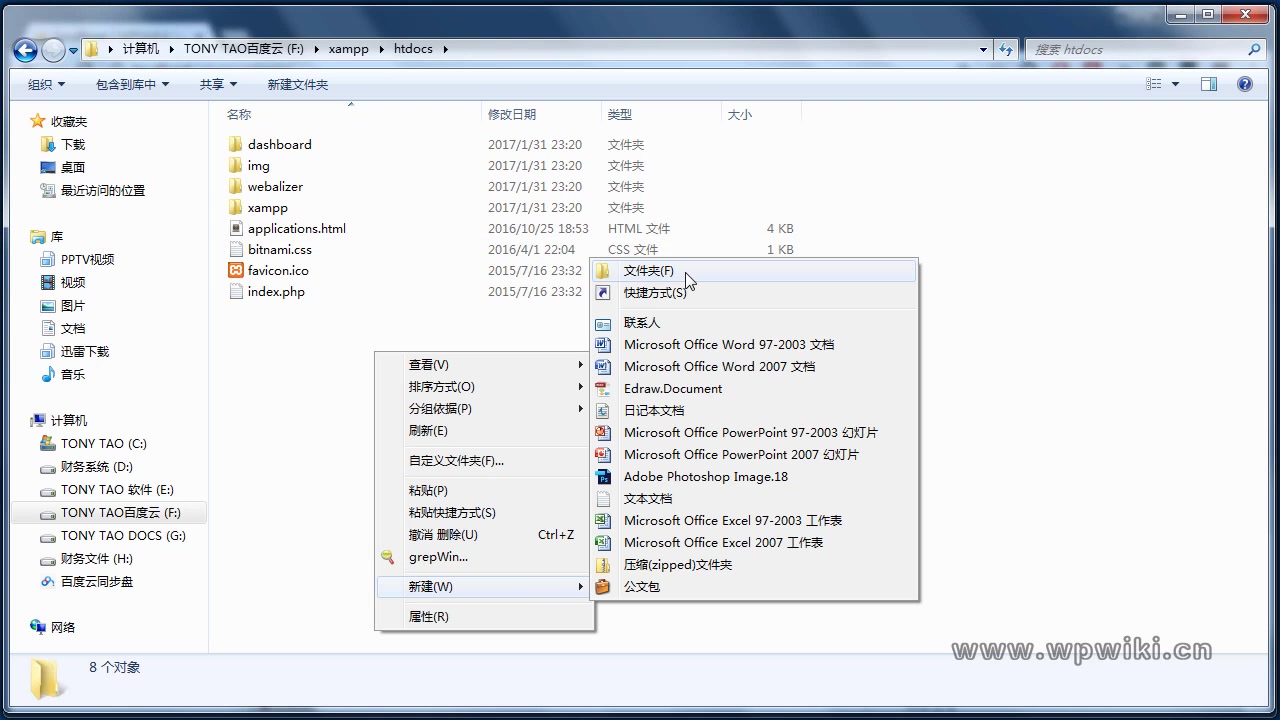Click the Contact (联系人) icon
1280x720 pixels.
tap(603, 322)
